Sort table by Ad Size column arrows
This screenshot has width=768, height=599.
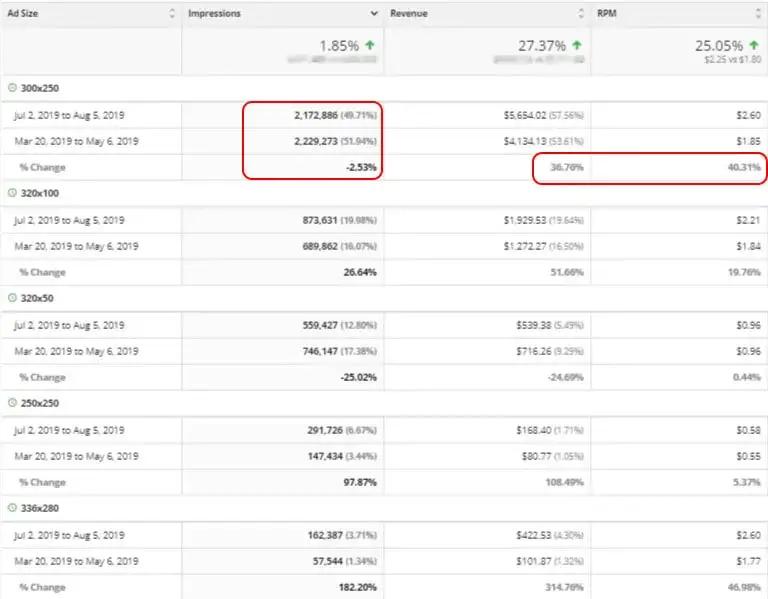click(172, 13)
